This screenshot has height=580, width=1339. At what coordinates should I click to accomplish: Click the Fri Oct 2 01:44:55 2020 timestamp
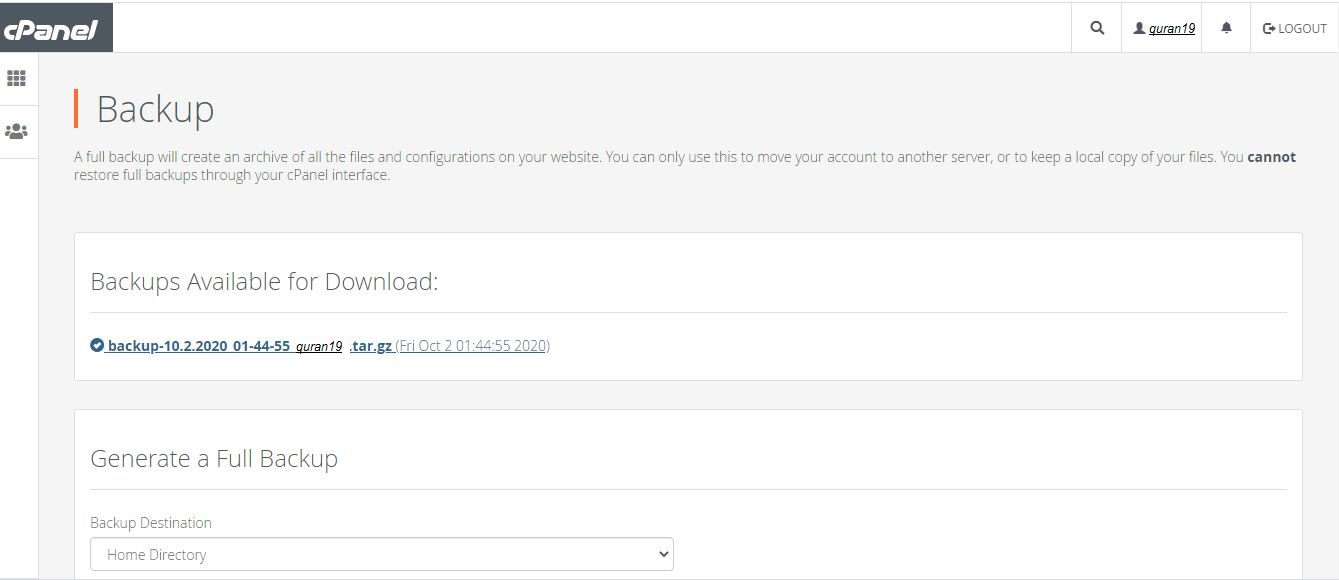(473, 346)
